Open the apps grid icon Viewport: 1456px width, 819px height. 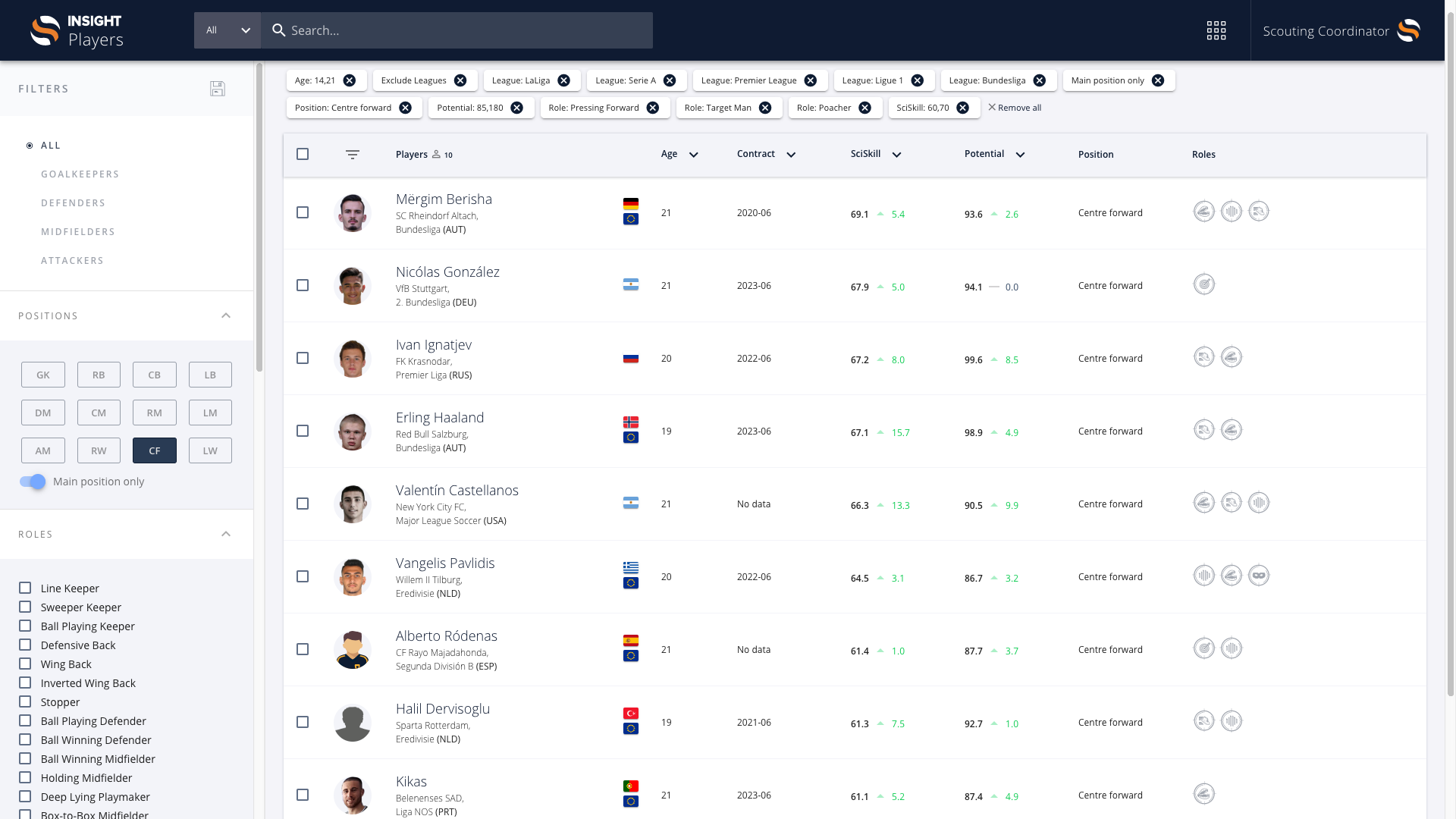click(x=1216, y=30)
